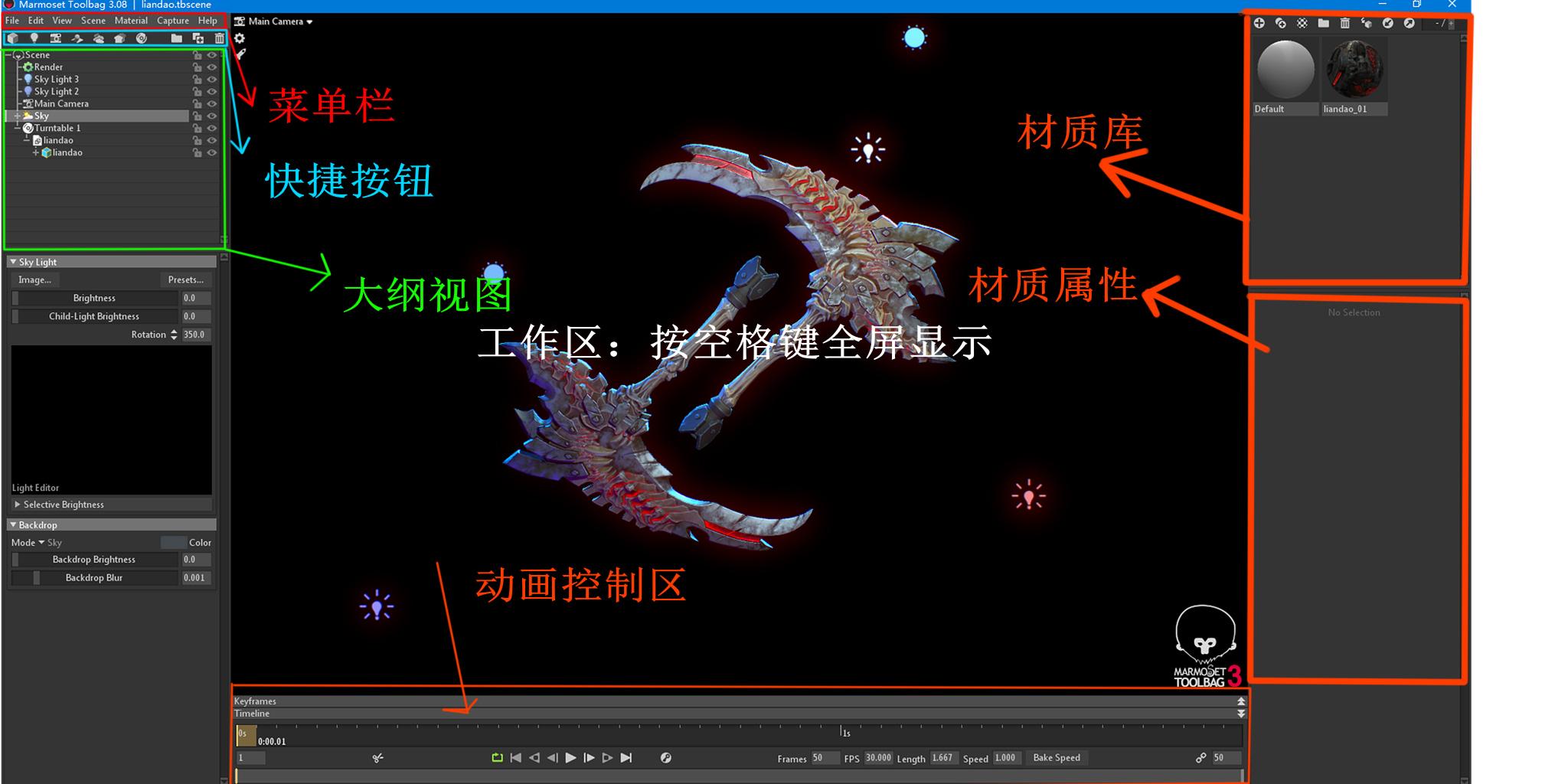Jump to the last frame
Image resolution: width=1568 pixels, height=784 pixels.
(626, 758)
